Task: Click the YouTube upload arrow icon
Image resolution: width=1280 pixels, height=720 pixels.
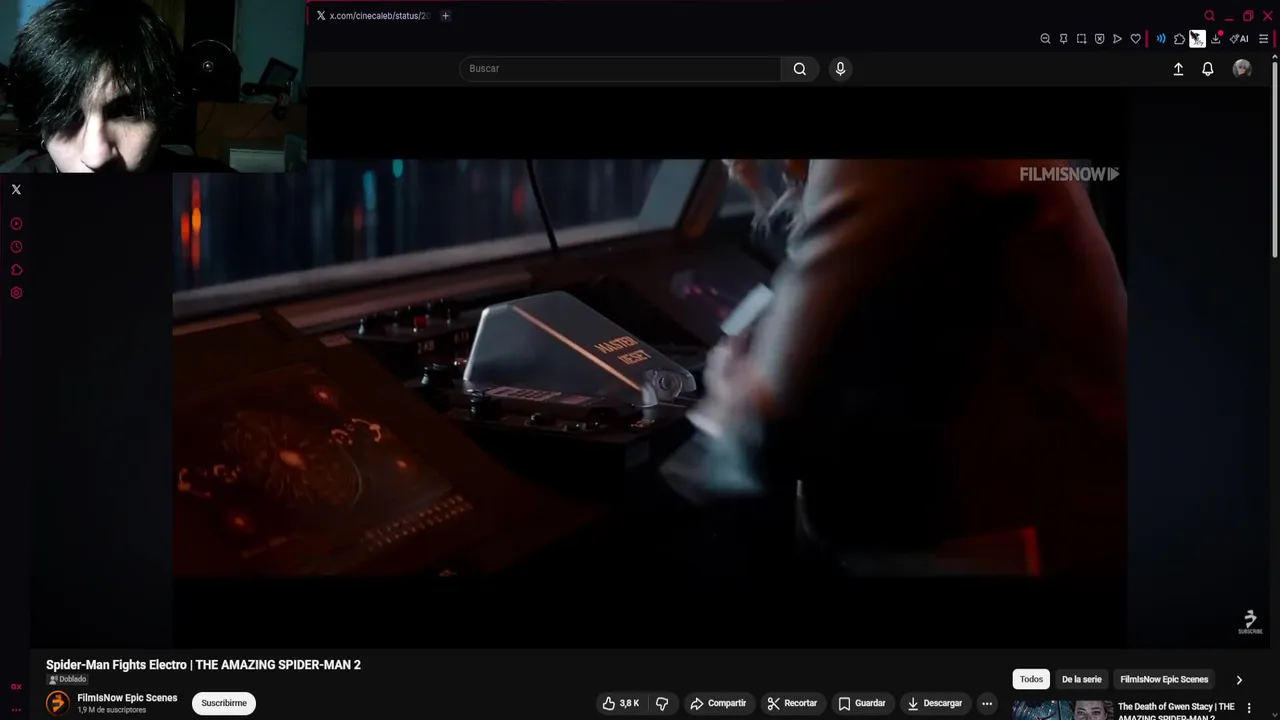Action: click(1178, 69)
